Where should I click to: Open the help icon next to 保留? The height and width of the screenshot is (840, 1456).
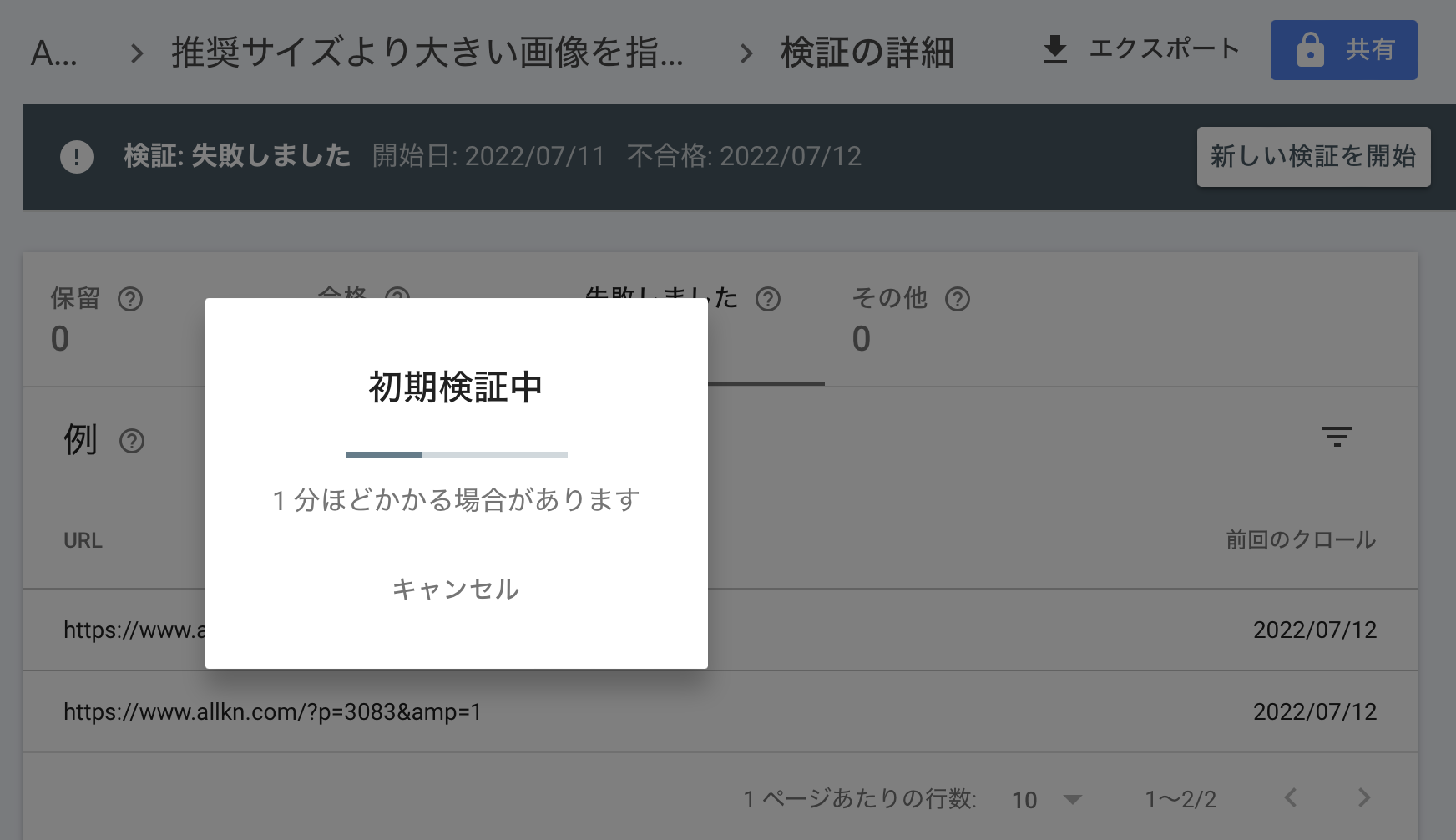[130, 299]
